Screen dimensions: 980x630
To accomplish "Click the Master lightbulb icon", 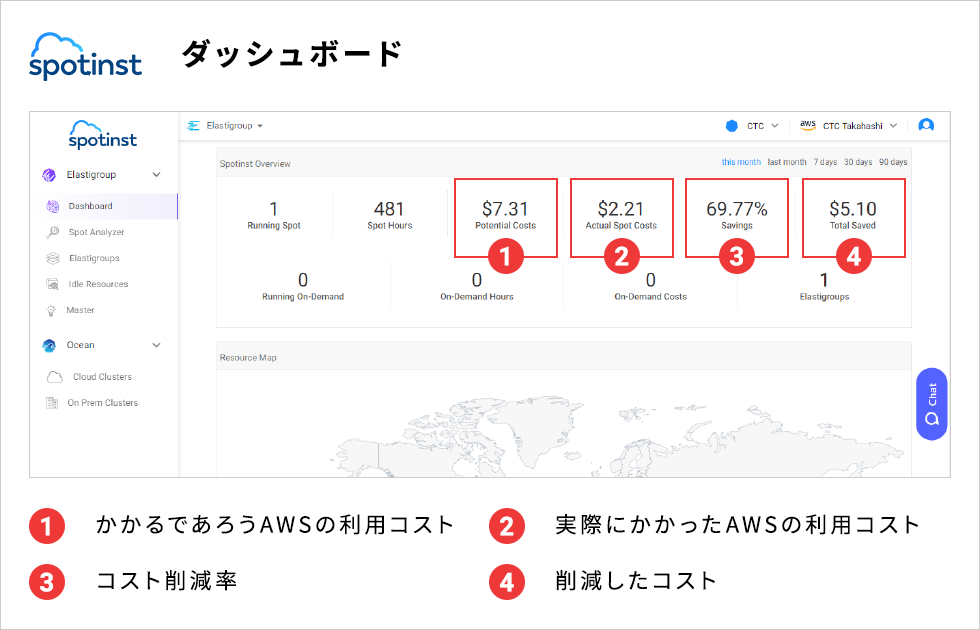I will tap(51, 311).
